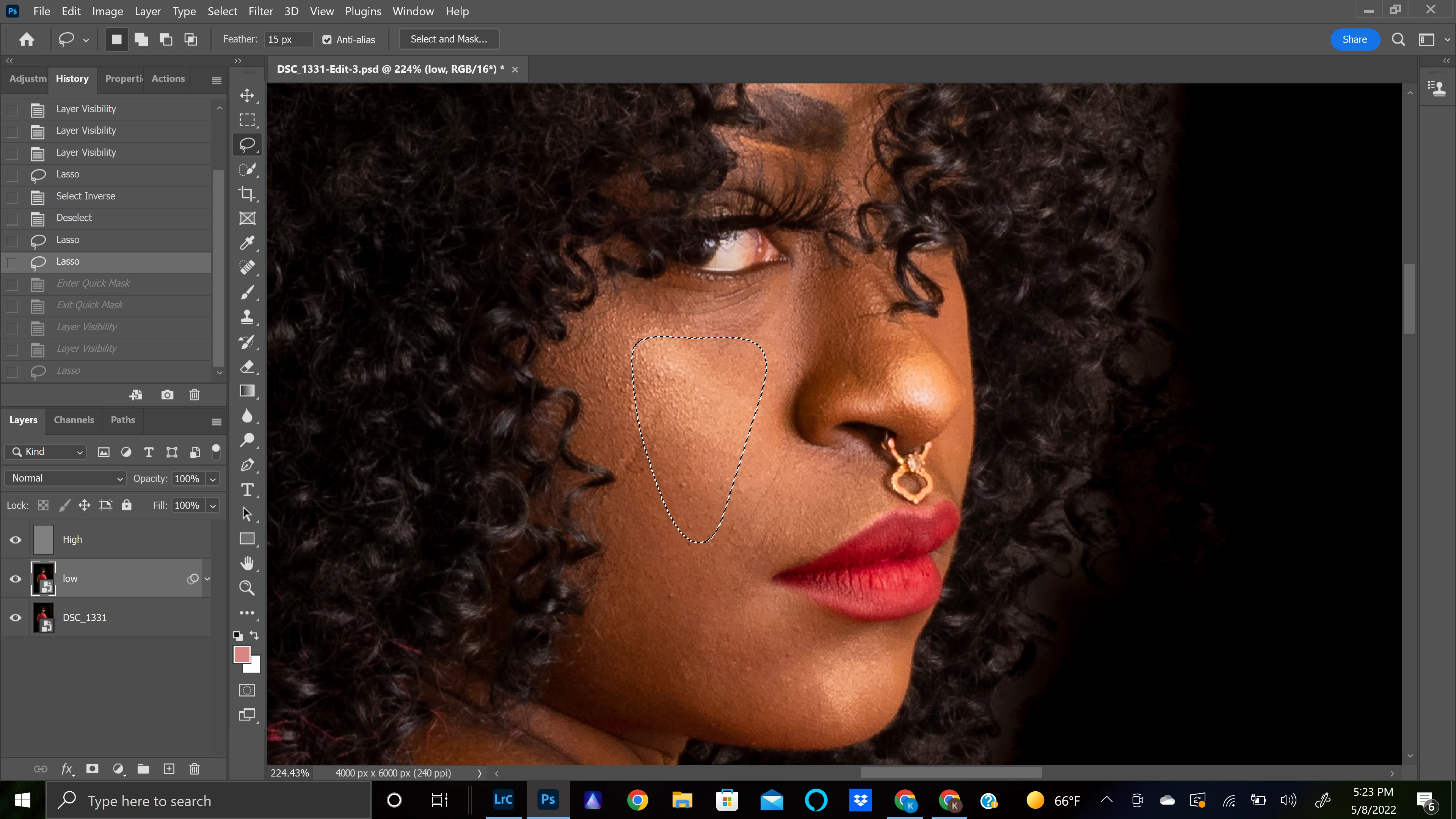Viewport: 1456px width, 819px height.
Task: Open the Normal blend mode dropdown
Action: 66,478
